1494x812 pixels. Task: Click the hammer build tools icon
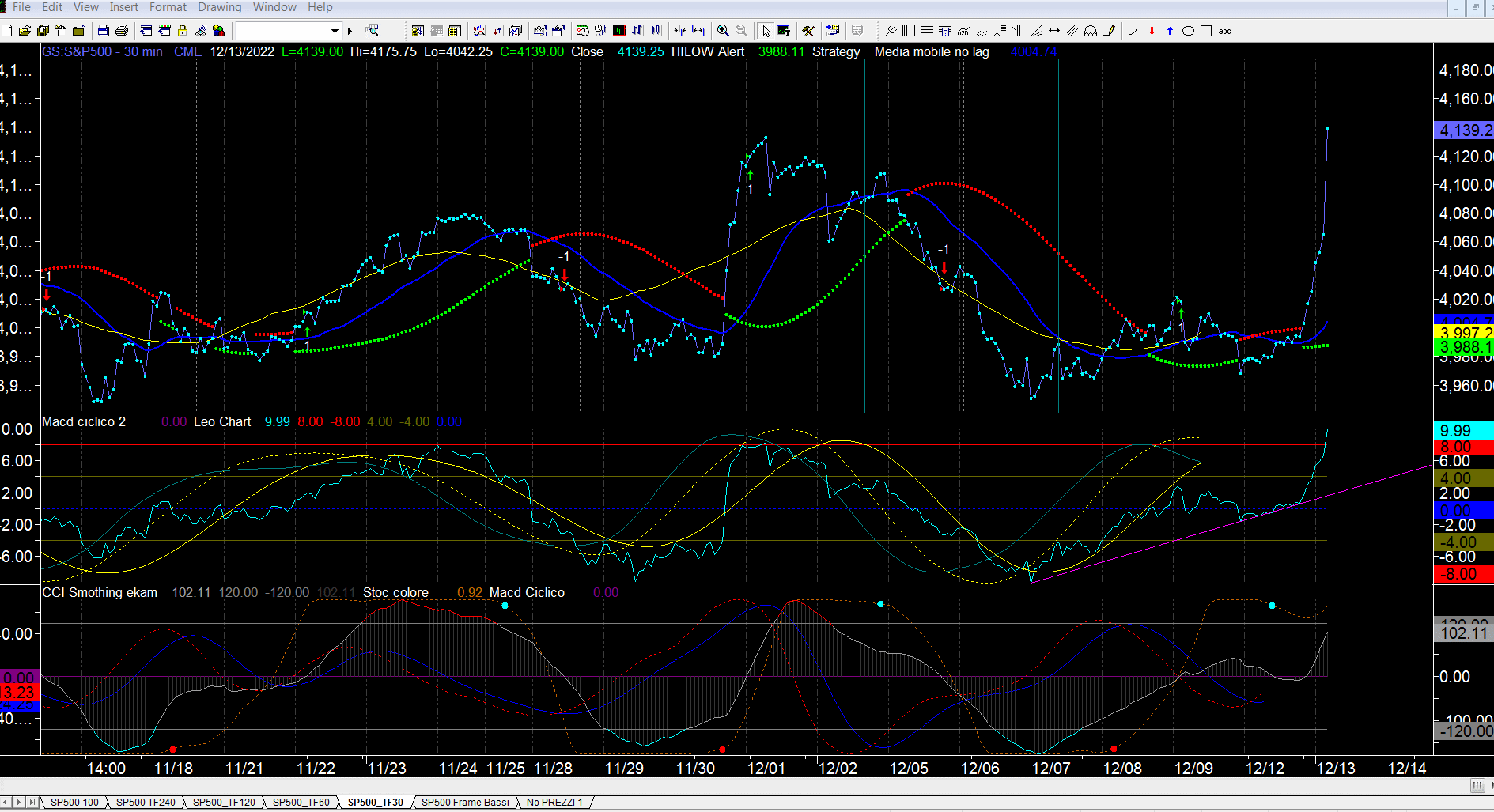click(x=808, y=31)
